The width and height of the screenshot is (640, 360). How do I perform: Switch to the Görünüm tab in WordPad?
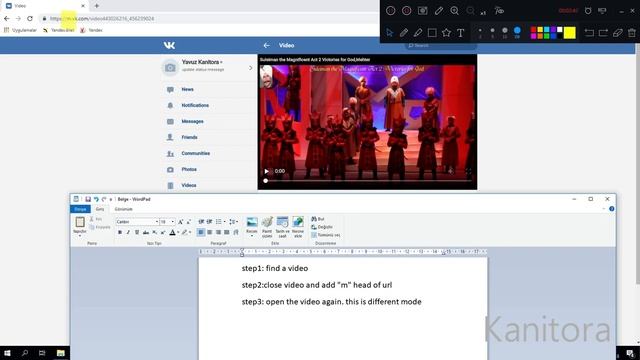click(x=124, y=209)
